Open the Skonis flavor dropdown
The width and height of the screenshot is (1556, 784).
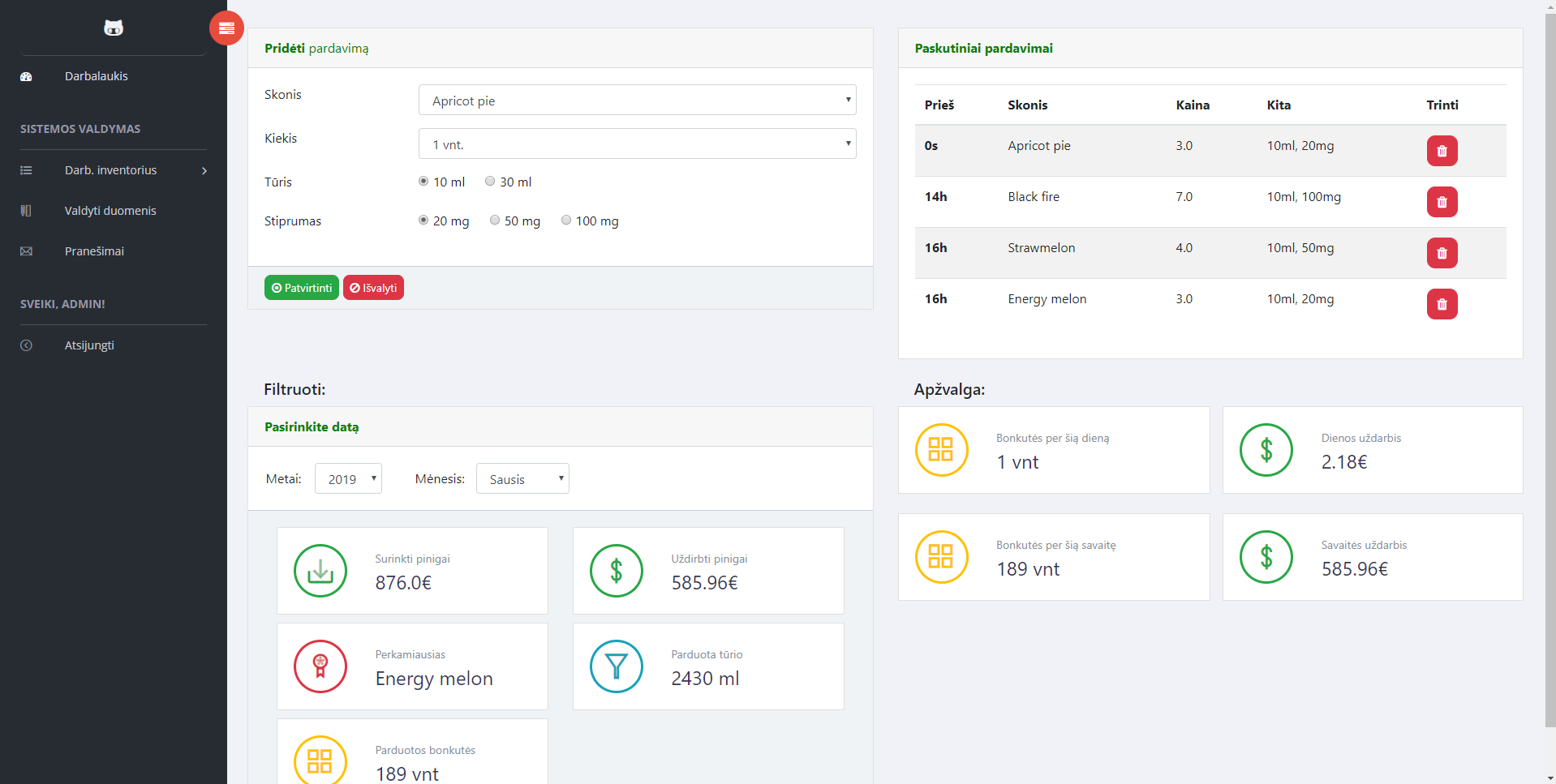coord(638,100)
